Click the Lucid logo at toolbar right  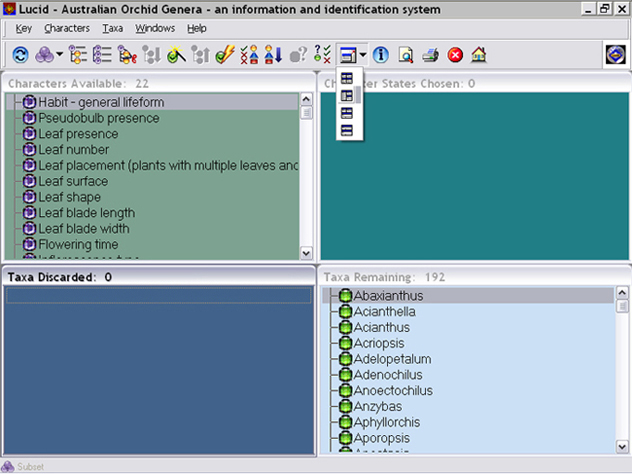point(615,54)
